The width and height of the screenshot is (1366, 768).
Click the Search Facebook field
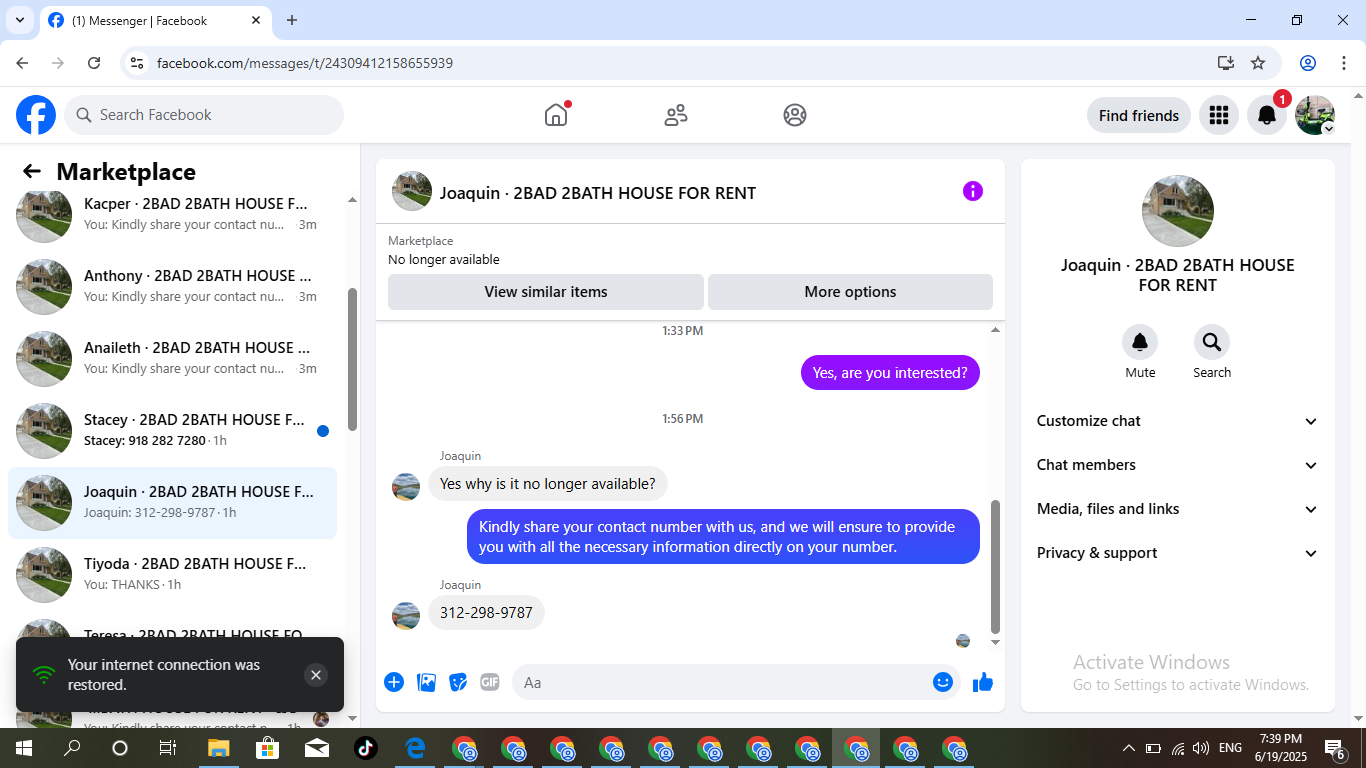pyautogui.click(x=204, y=115)
